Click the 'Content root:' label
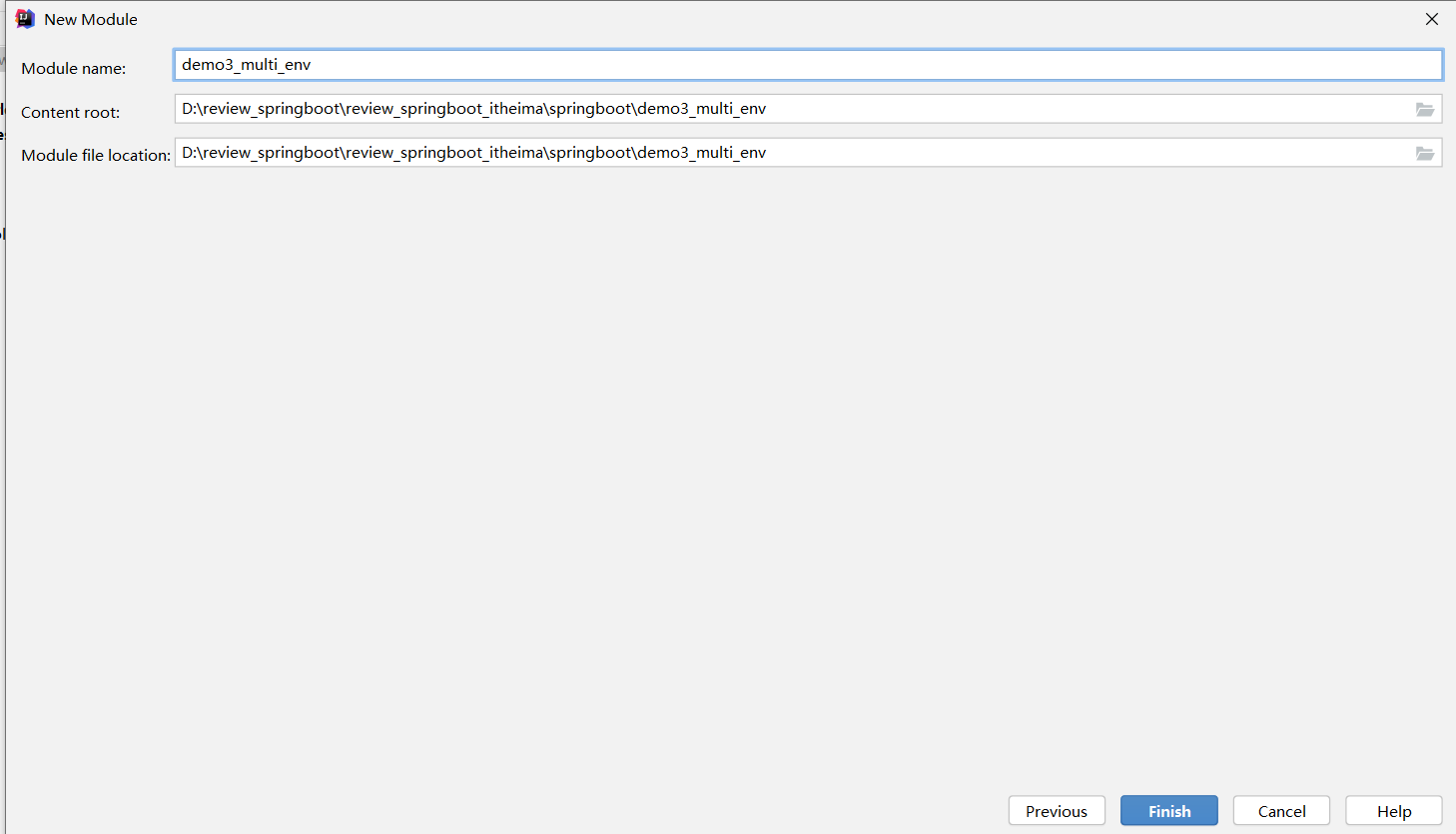Screen dimensions: 1456x834 pos(70,113)
